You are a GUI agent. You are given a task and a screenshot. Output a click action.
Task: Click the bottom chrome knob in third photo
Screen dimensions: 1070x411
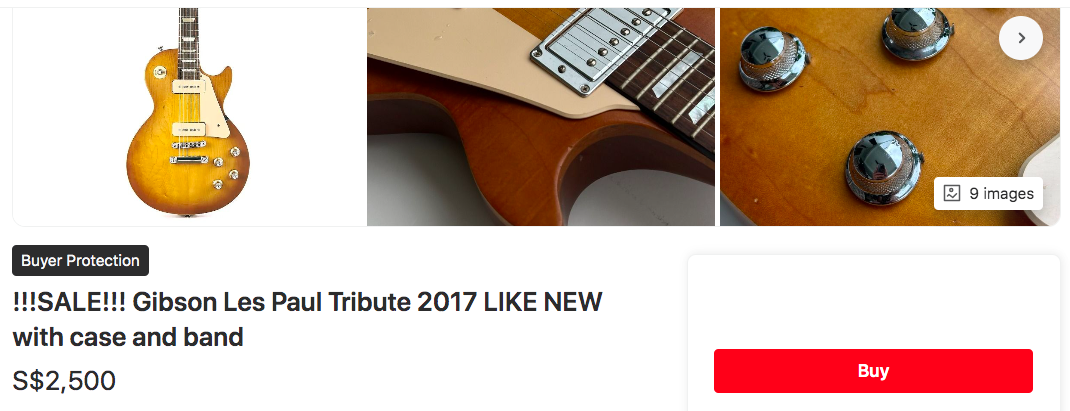883,167
